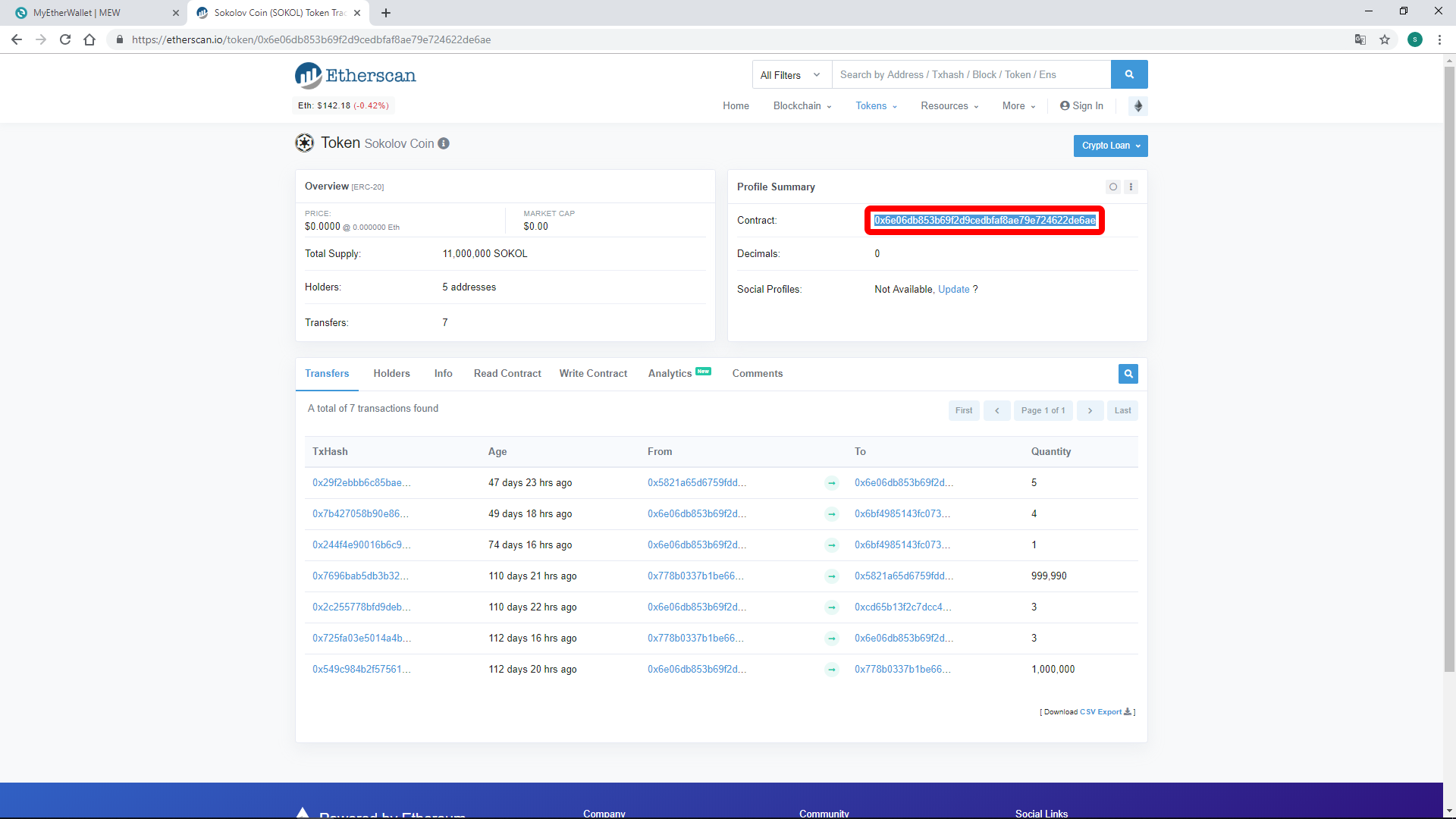
Task: Click the Sign In link
Action: [x=1082, y=106]
